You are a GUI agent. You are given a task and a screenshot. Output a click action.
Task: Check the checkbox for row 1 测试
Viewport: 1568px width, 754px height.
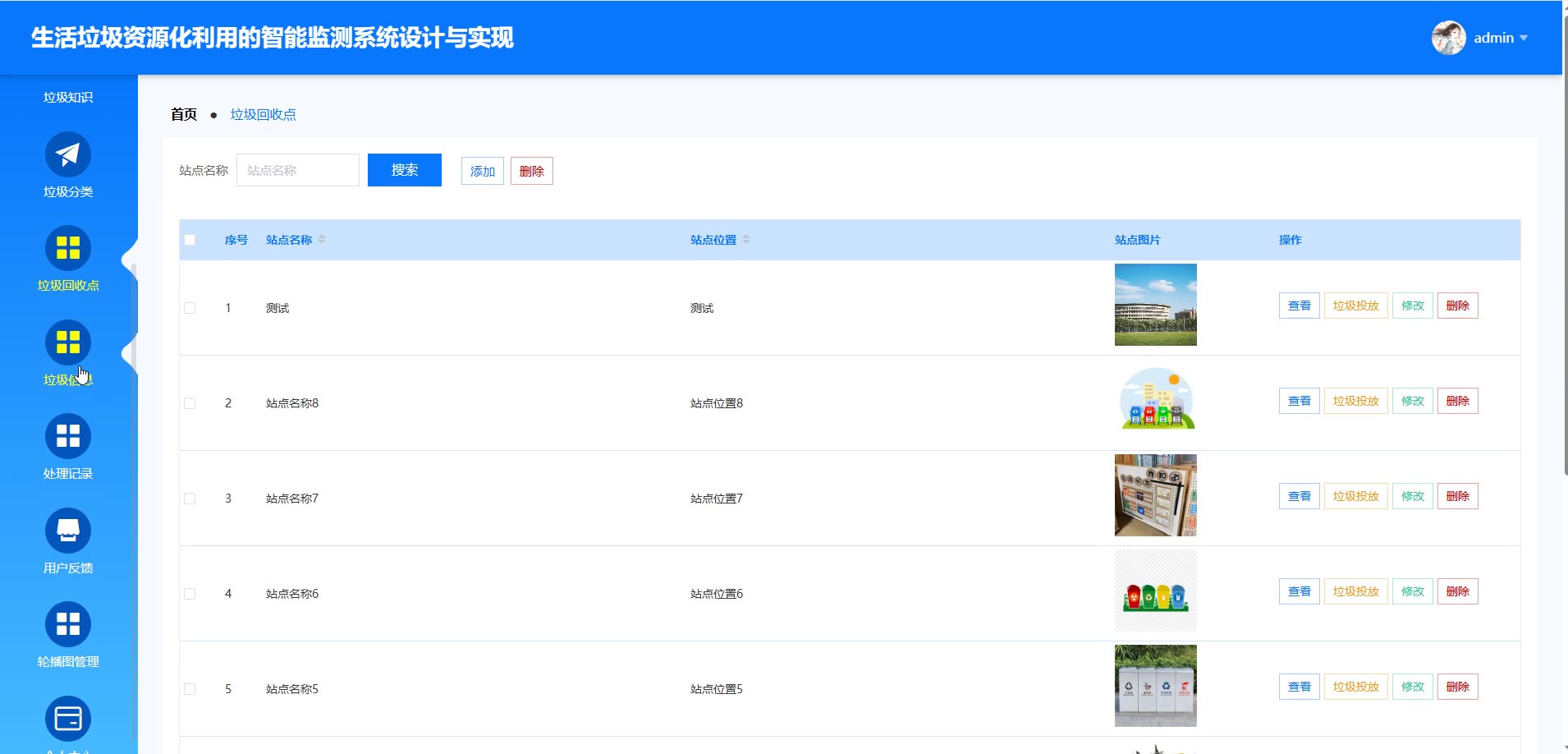(190, 308)
